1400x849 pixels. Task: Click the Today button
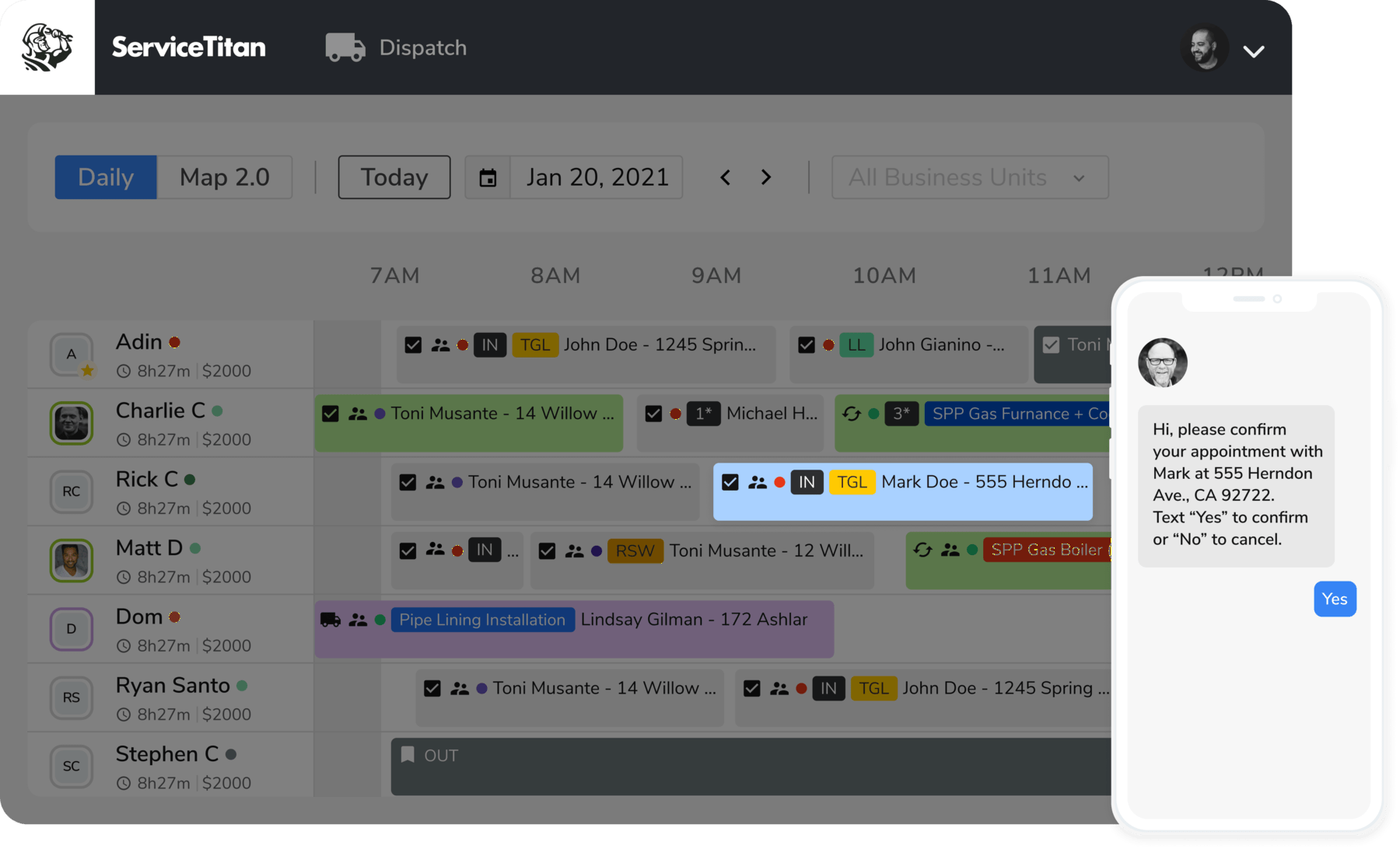[x=394, y=177]
